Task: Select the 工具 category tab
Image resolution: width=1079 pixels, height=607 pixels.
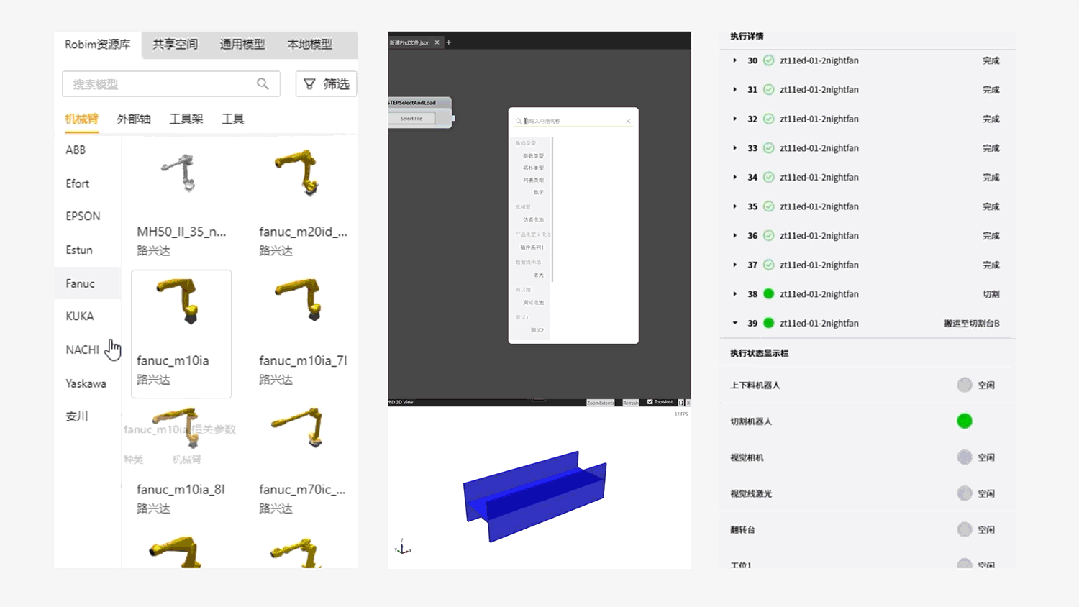Action: point(233,119)
